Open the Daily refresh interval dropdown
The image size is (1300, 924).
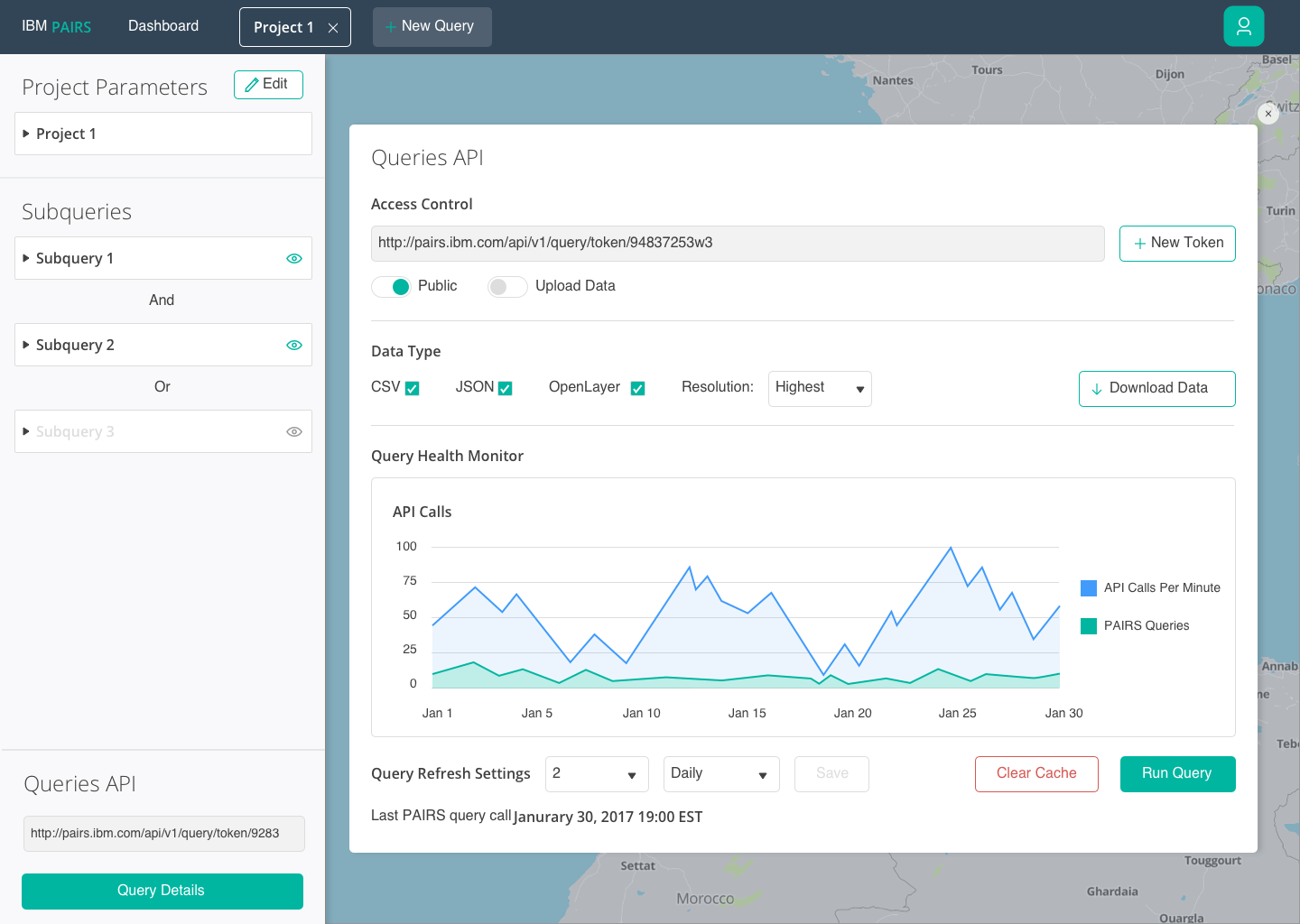point(720,773)
